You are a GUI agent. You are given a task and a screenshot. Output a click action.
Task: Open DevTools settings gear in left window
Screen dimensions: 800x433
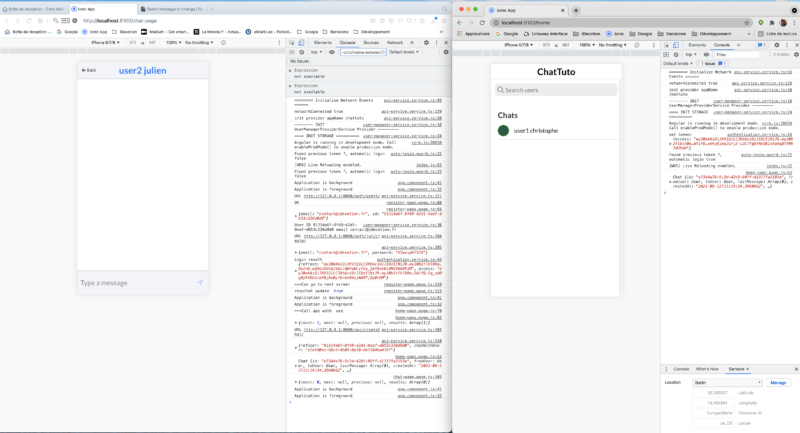click(427, 43)
